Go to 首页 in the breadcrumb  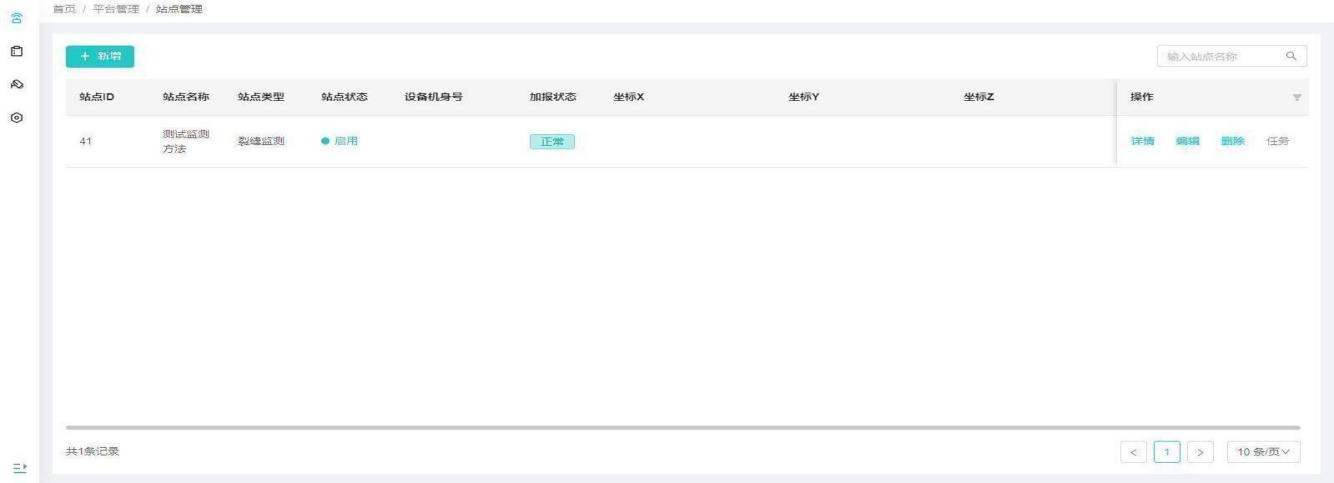pyautogui.click(x=65, y=9)
